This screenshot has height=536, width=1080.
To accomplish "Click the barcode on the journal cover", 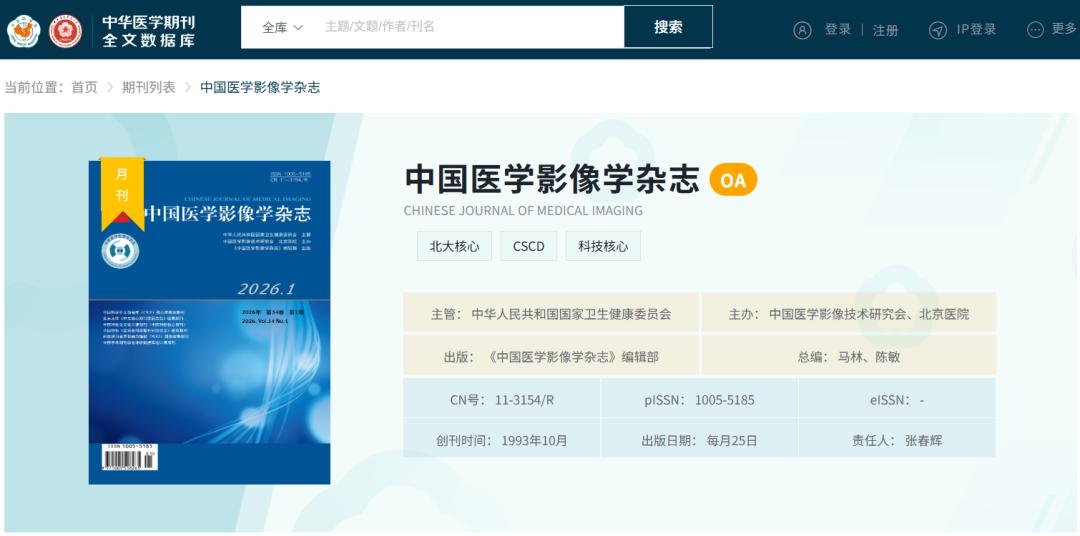I will tap(130, 457).
